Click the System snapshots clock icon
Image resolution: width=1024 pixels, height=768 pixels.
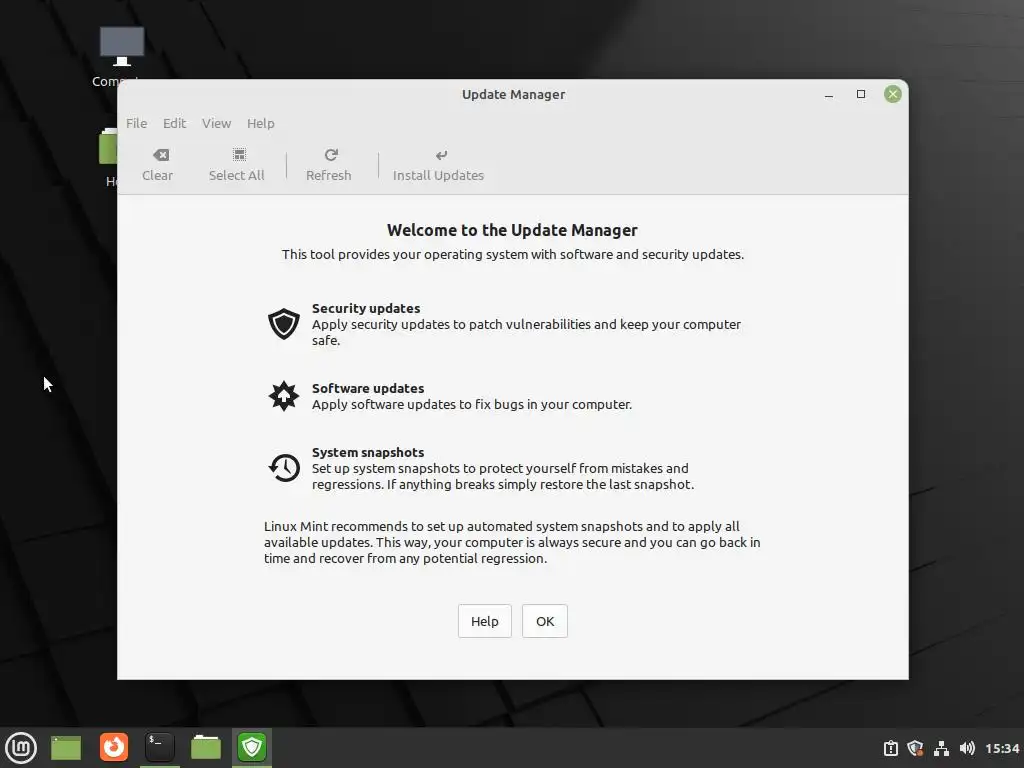(283, 468)
